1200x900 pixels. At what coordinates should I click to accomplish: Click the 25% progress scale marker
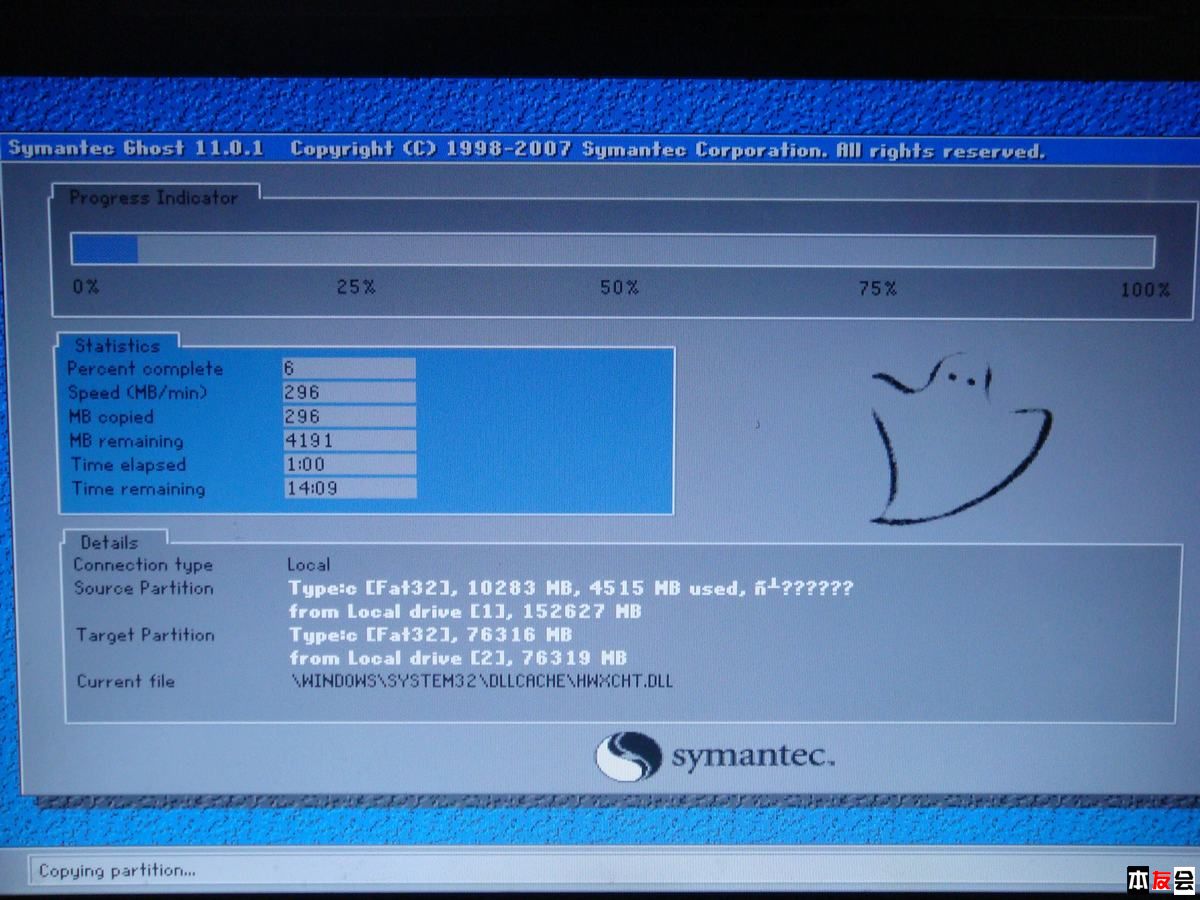pos(356,287)
